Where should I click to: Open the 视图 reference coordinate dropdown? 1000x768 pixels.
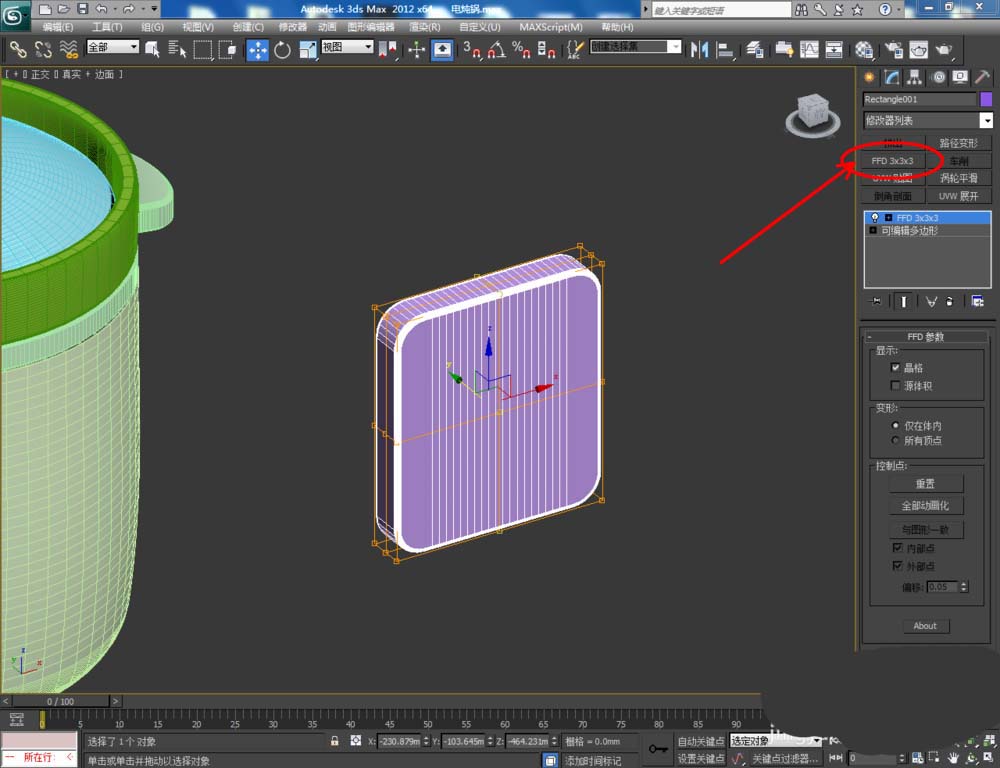point(347,47)
